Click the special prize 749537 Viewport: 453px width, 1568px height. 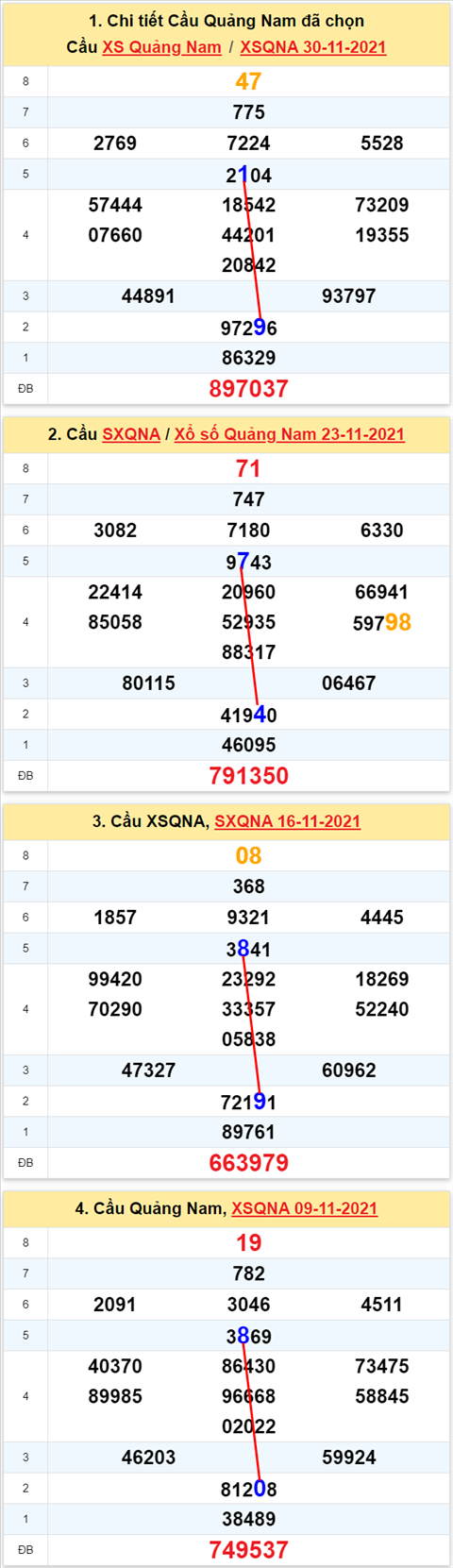click(248, 1550)
